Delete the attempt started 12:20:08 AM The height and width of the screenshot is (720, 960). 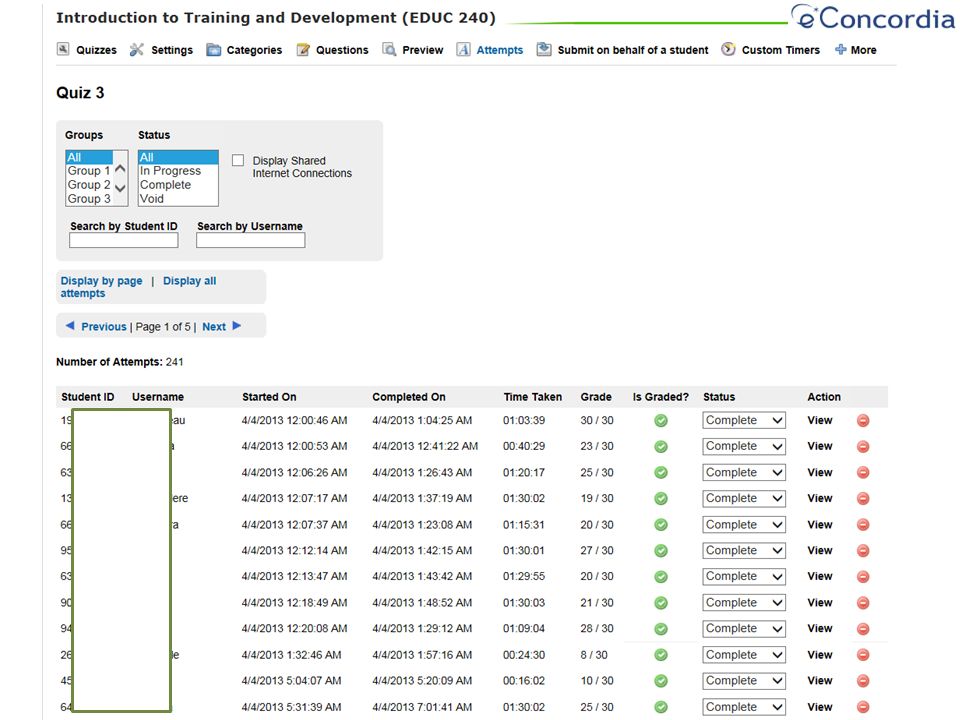pyautogui.click(x=863, y=629)
